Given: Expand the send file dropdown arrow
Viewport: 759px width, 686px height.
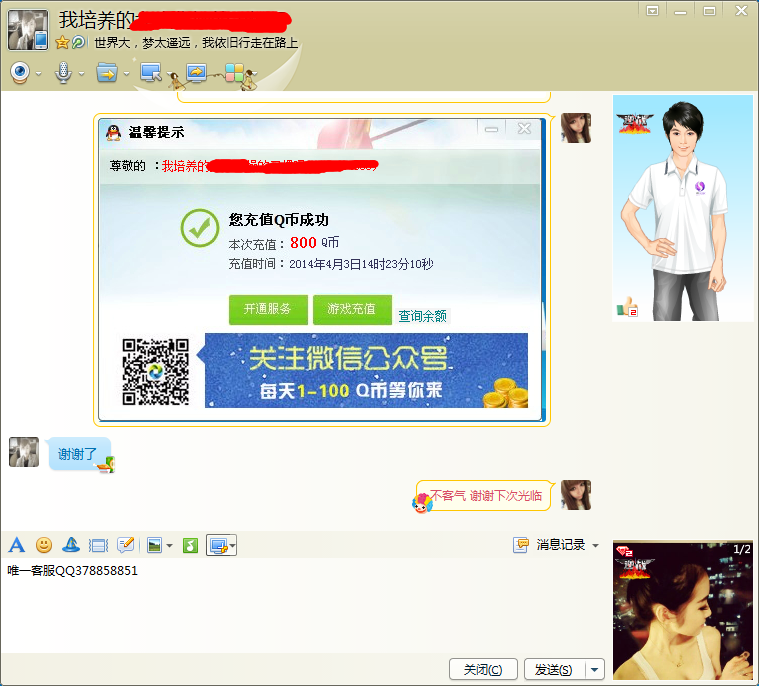Looking at the screenshot, I should click(x=126, y=74).
